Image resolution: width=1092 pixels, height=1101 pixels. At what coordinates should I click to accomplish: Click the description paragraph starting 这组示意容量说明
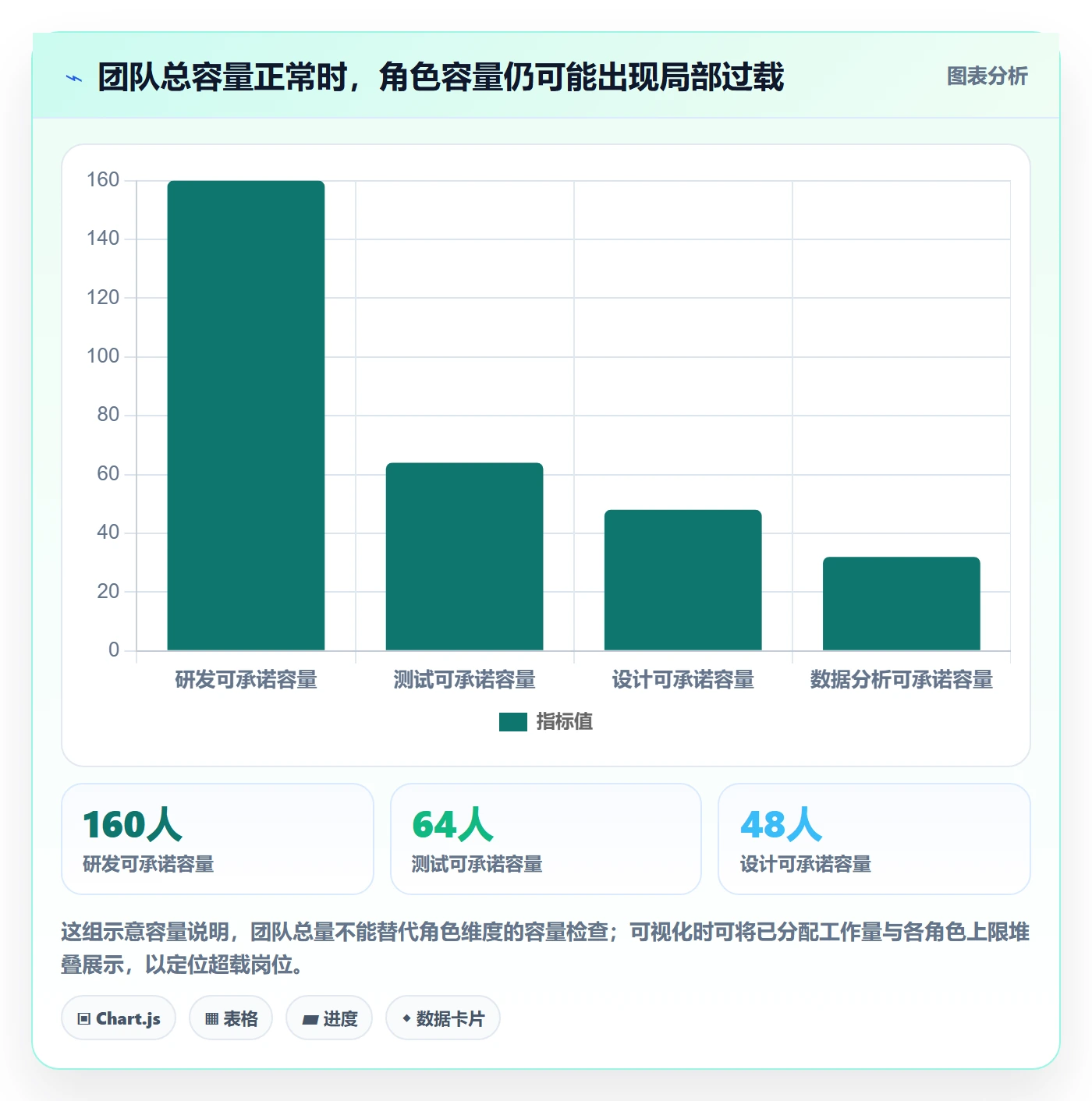(545, 948)
